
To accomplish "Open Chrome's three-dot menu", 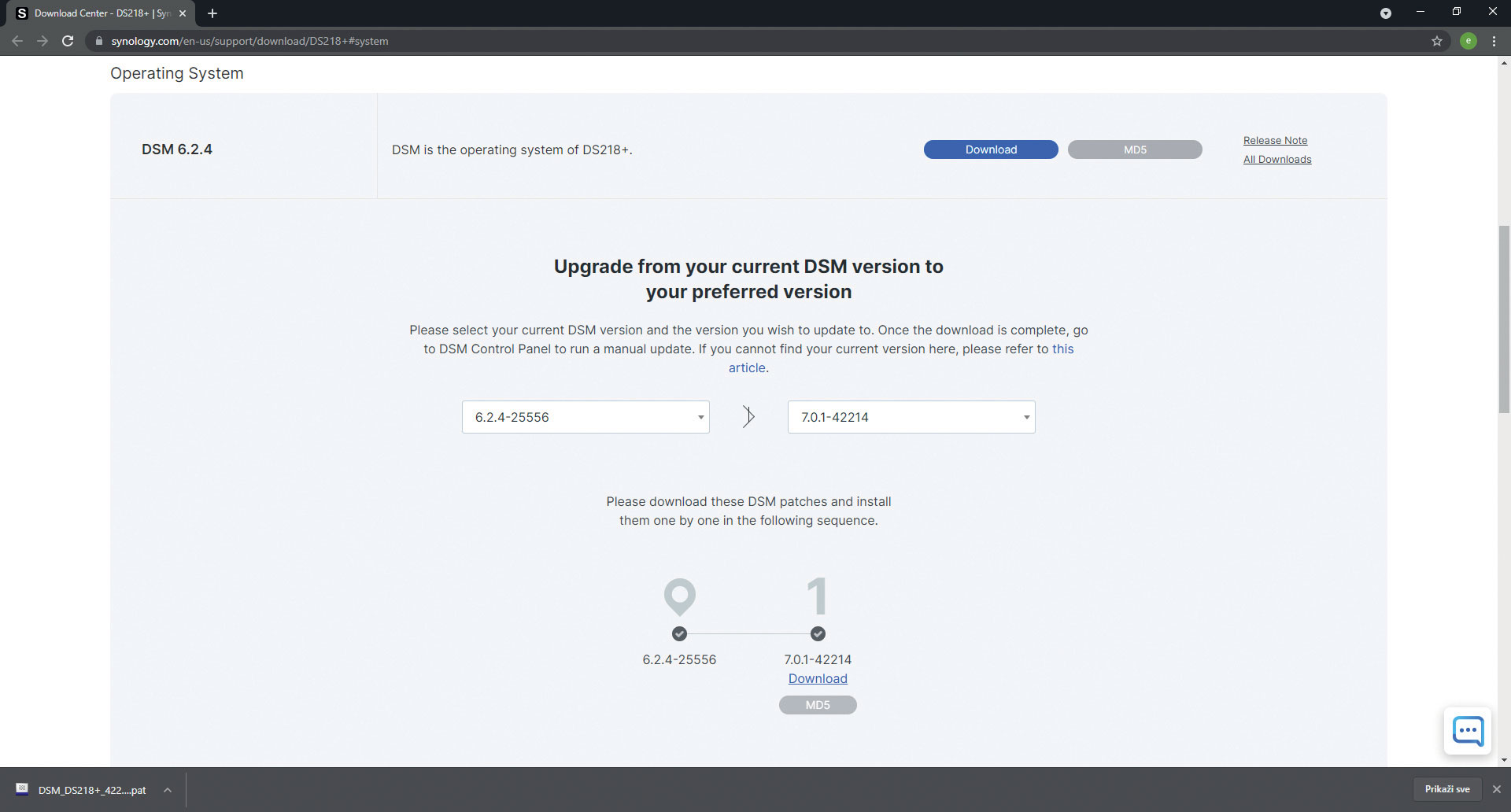I will click(1494, 41).
